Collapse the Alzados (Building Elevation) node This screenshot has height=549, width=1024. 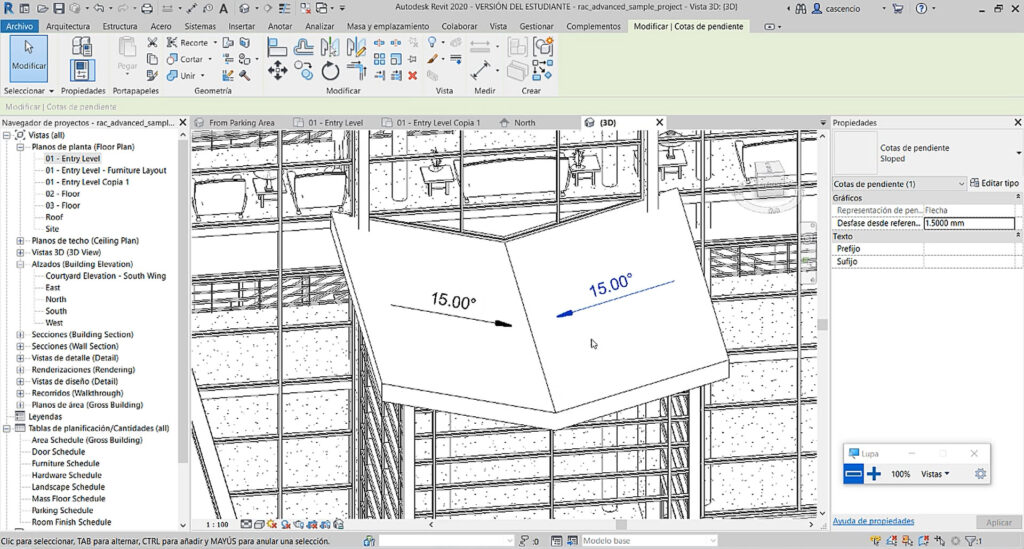[x=21, y=264]
